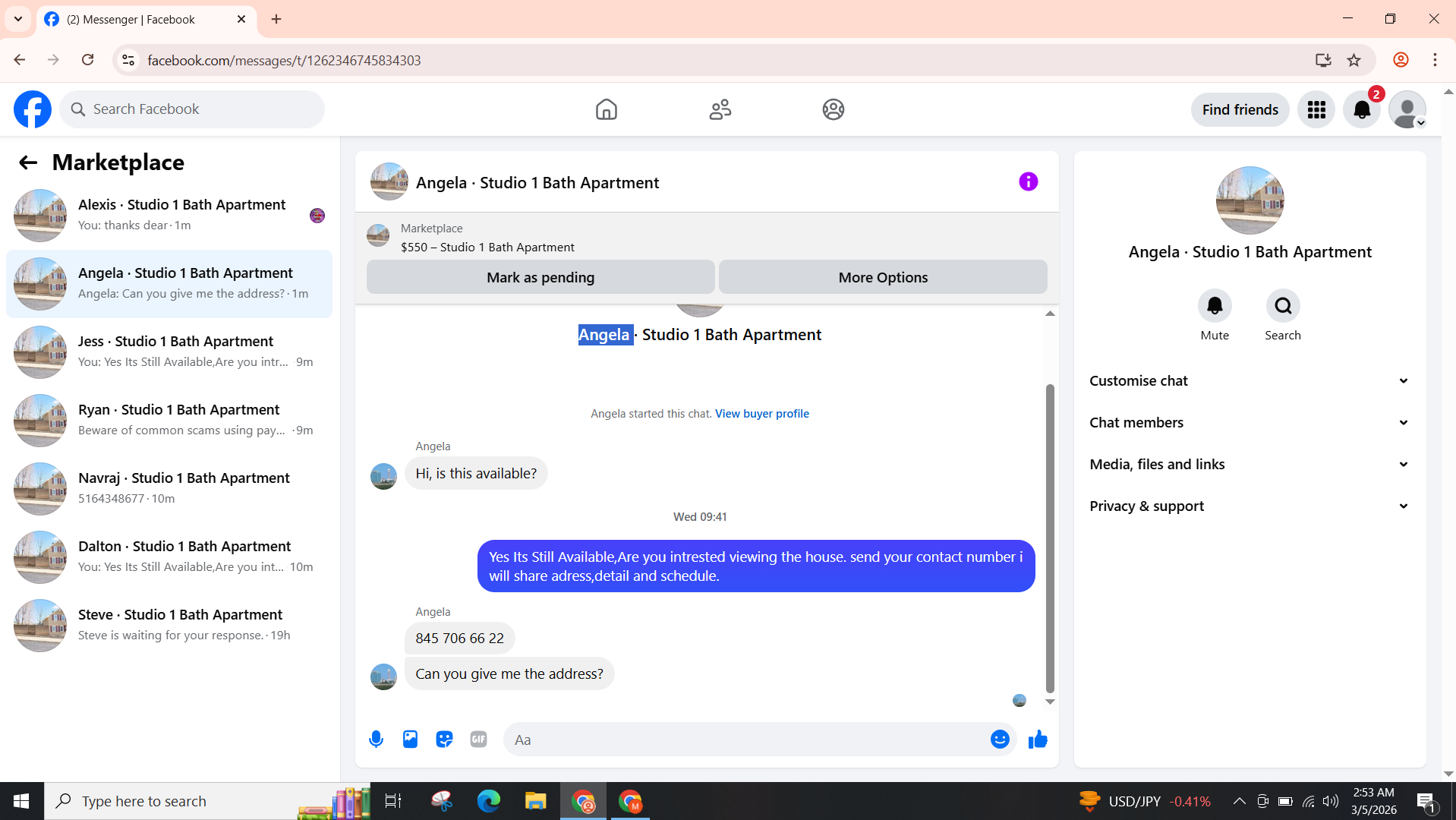Search in conversation using magnifier icon
Image resolution: width=1456 pixels, height=820 pixels.
1283,306
